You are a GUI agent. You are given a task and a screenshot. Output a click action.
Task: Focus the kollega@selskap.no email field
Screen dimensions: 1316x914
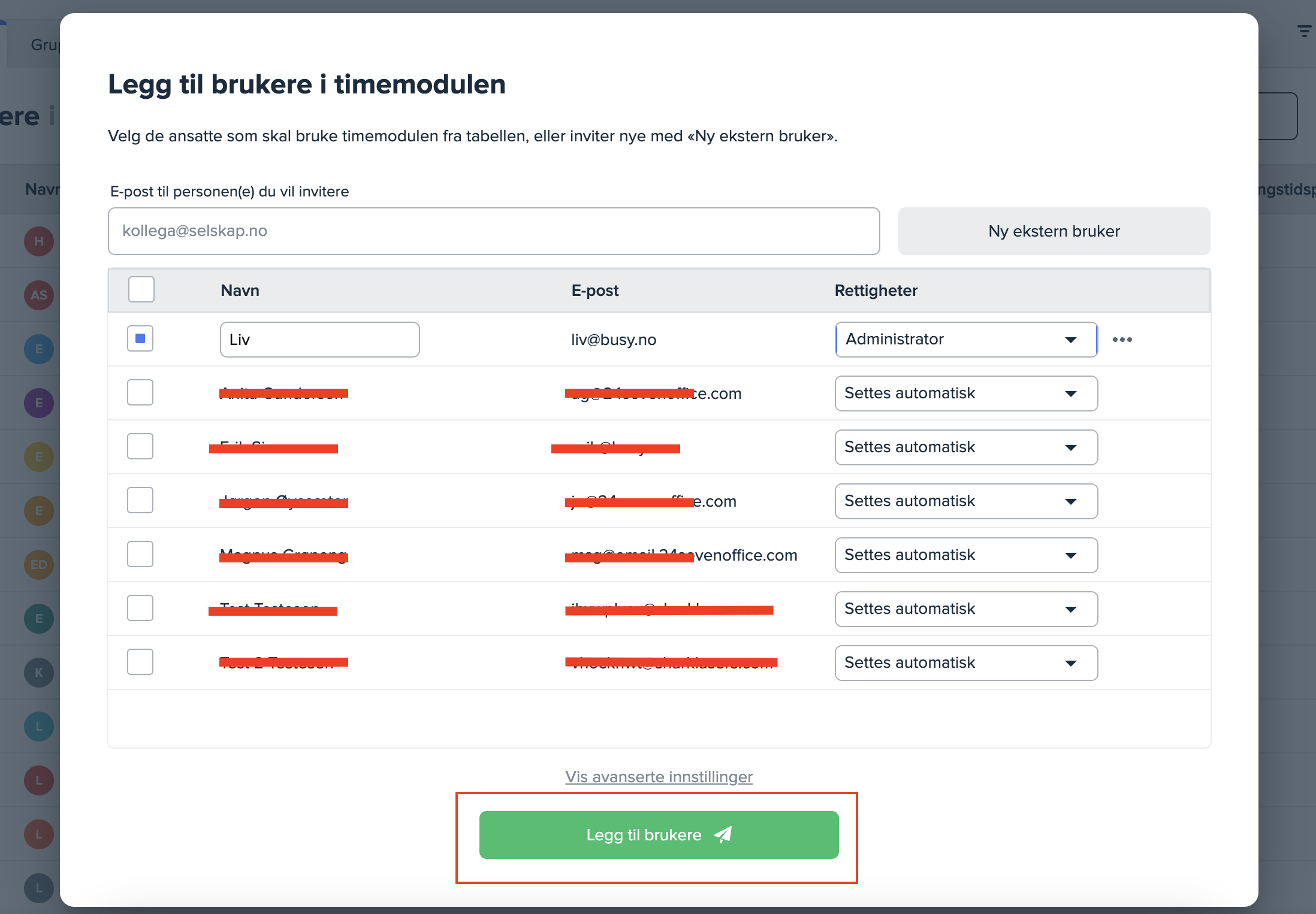[493, 231]
